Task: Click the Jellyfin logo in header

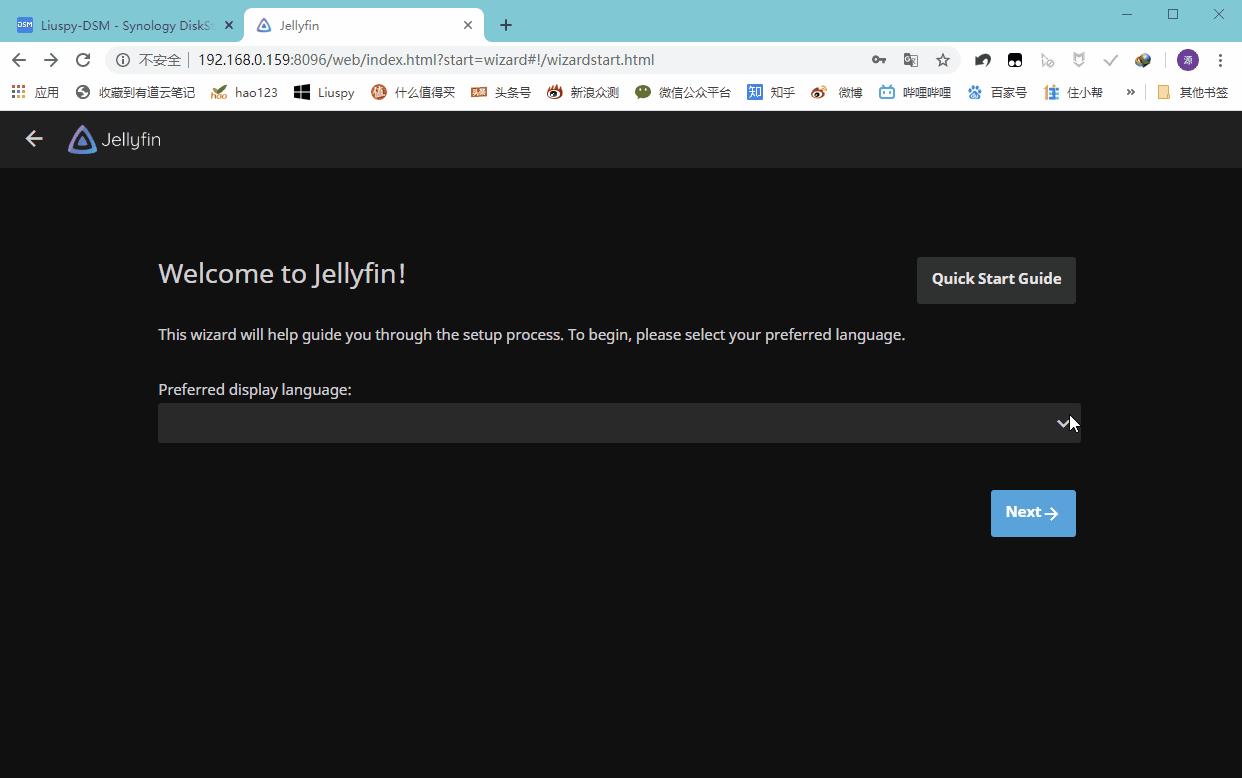Action: pyautogui.click(x=114, y=140)
